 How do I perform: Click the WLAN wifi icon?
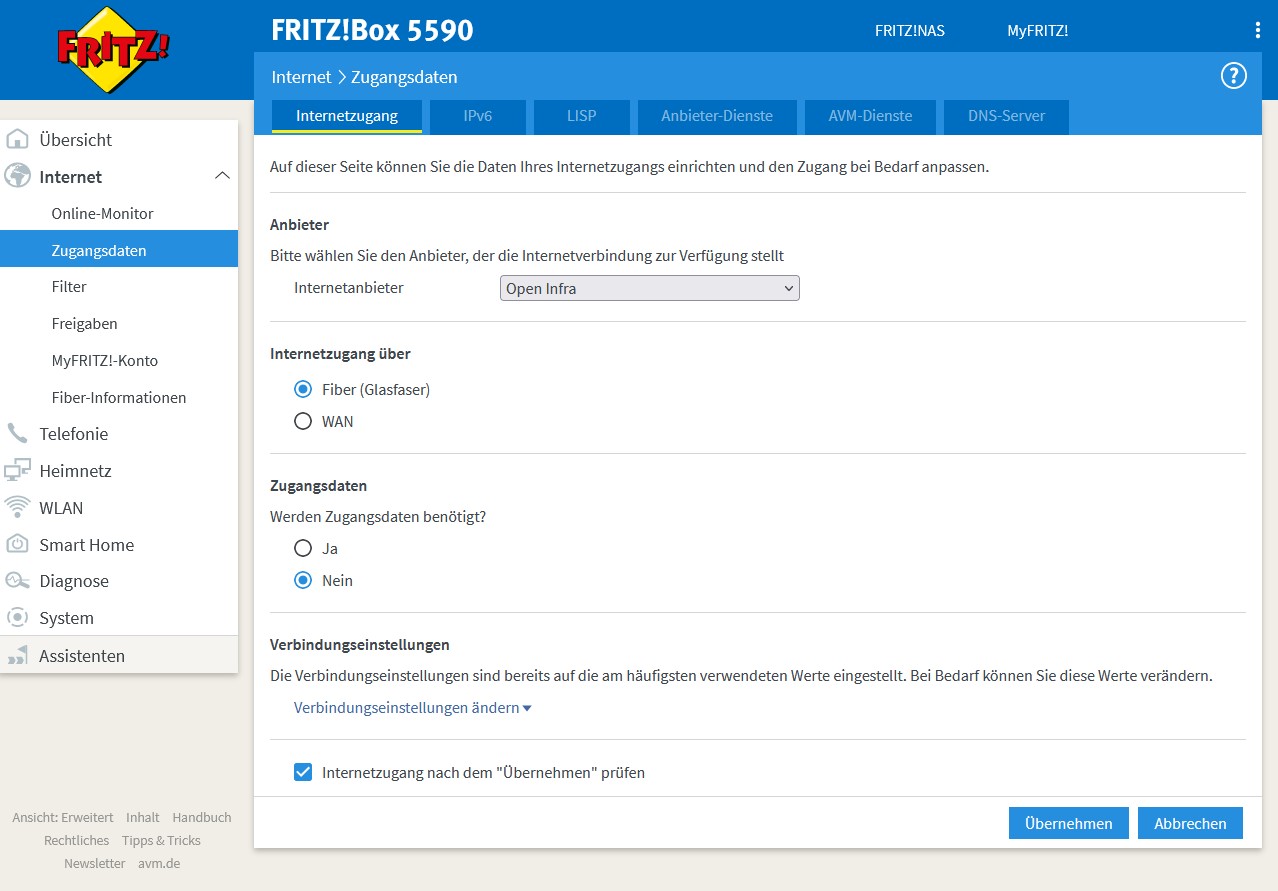pos(17,507)
